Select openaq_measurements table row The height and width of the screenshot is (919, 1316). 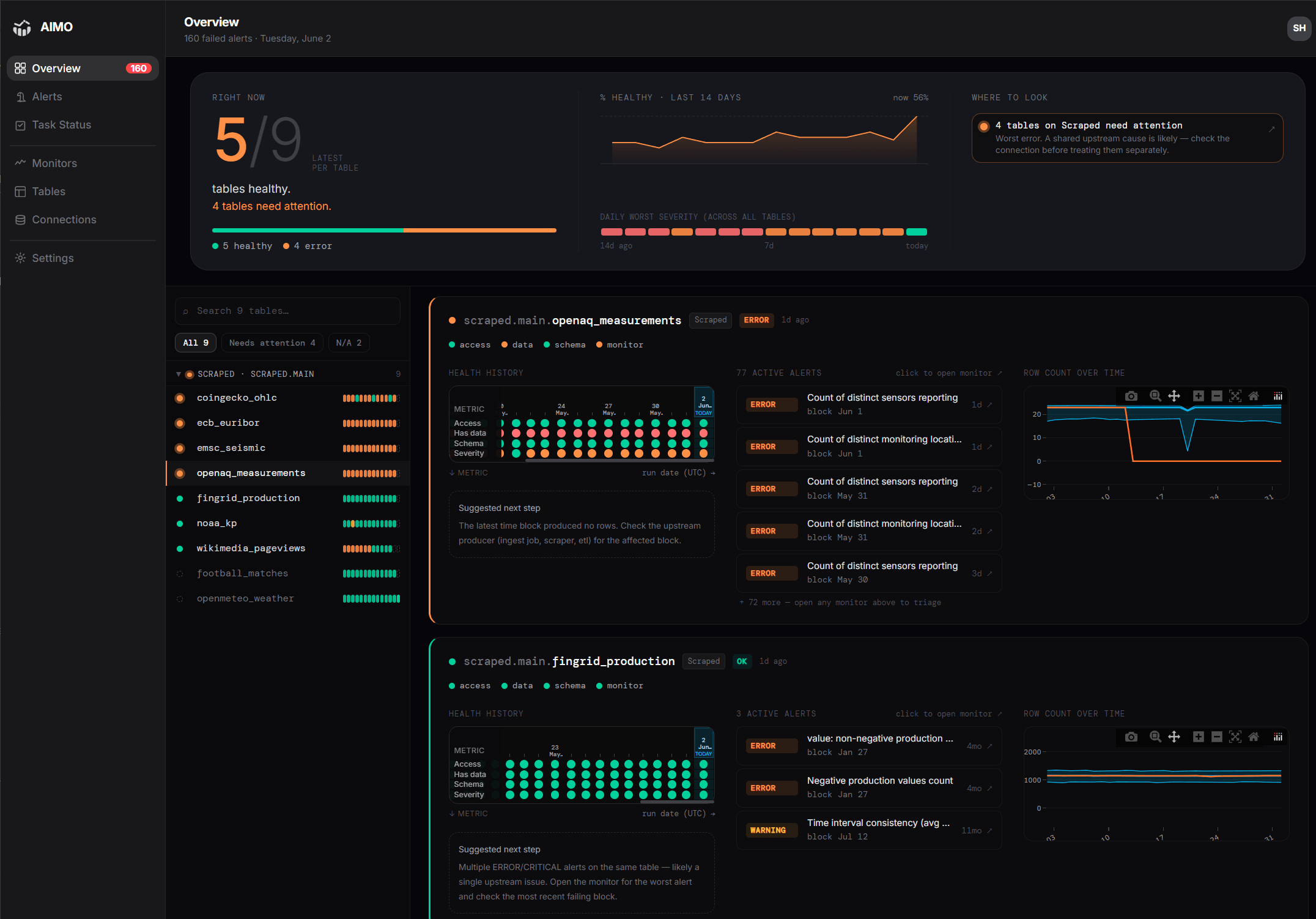pos(288,474)
